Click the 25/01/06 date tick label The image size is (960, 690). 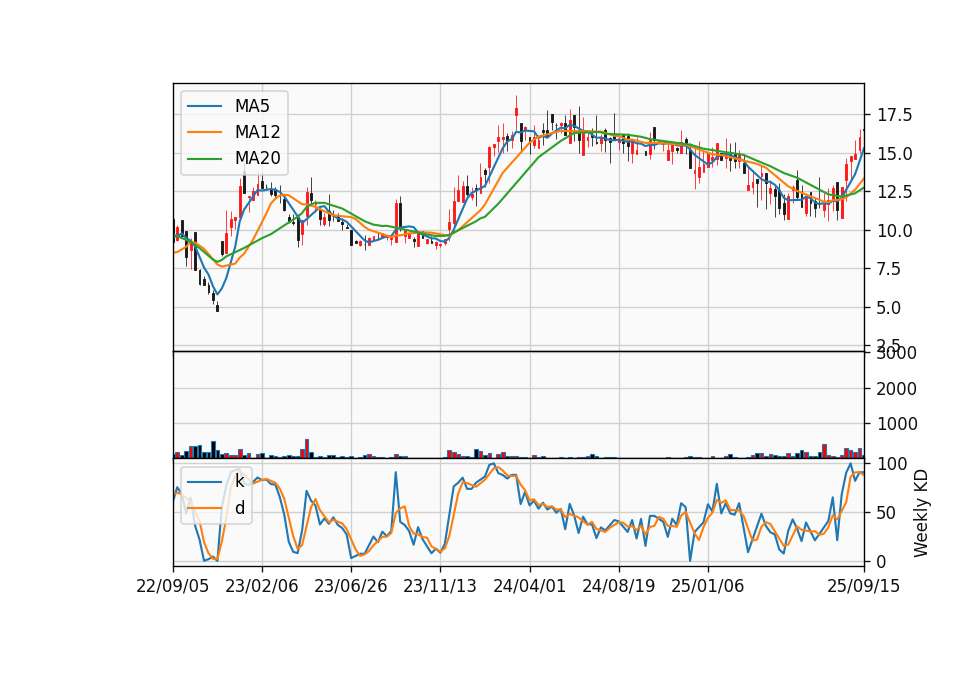pyautogui.click(x=708, y=587)
